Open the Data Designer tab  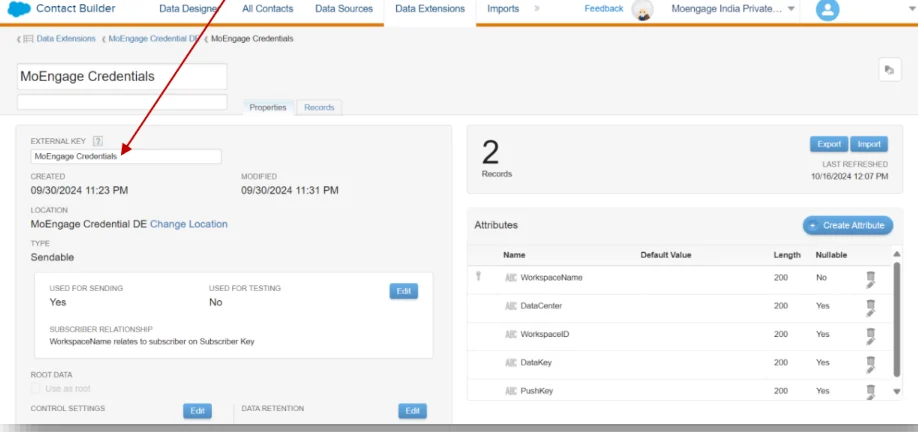[x=189, y=9]
